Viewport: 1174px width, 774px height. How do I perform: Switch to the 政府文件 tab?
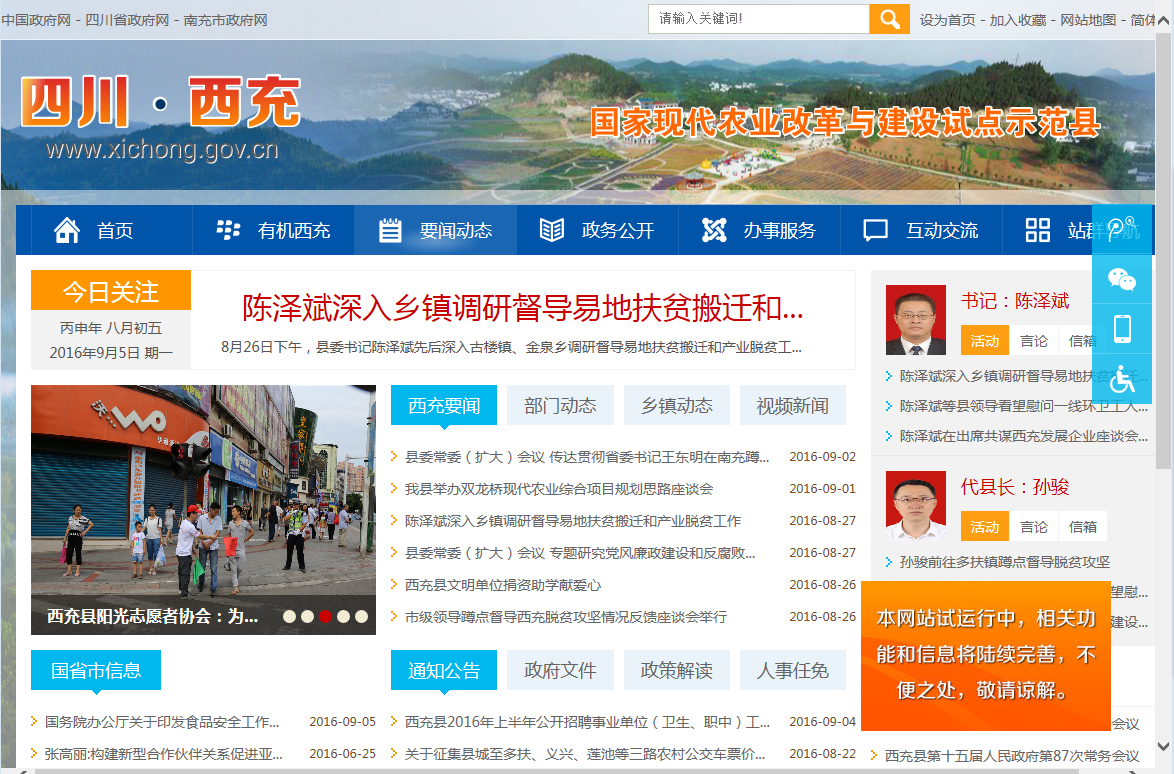560,670
